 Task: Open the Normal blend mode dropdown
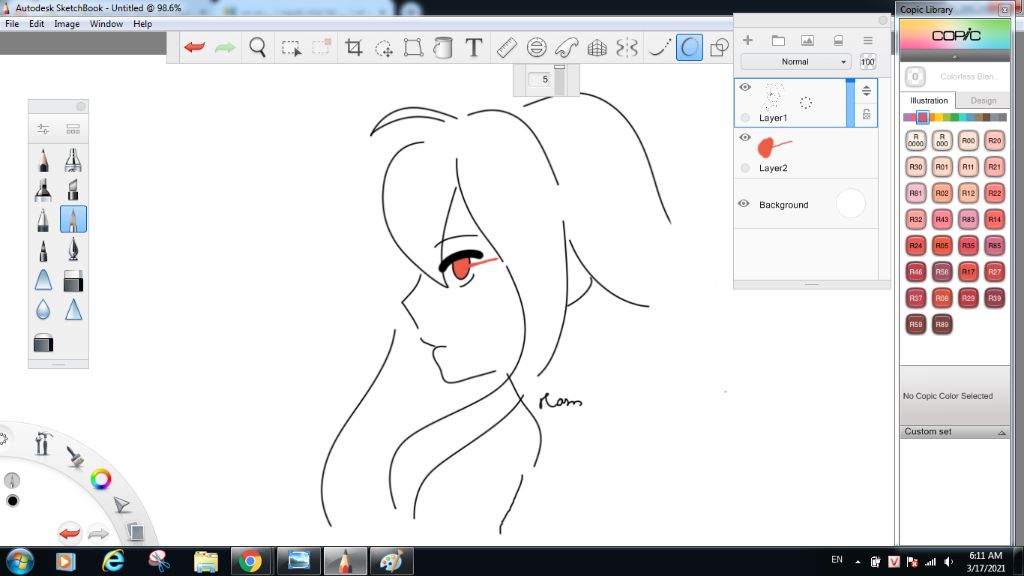pyautogui.click(x=795, y=61)
